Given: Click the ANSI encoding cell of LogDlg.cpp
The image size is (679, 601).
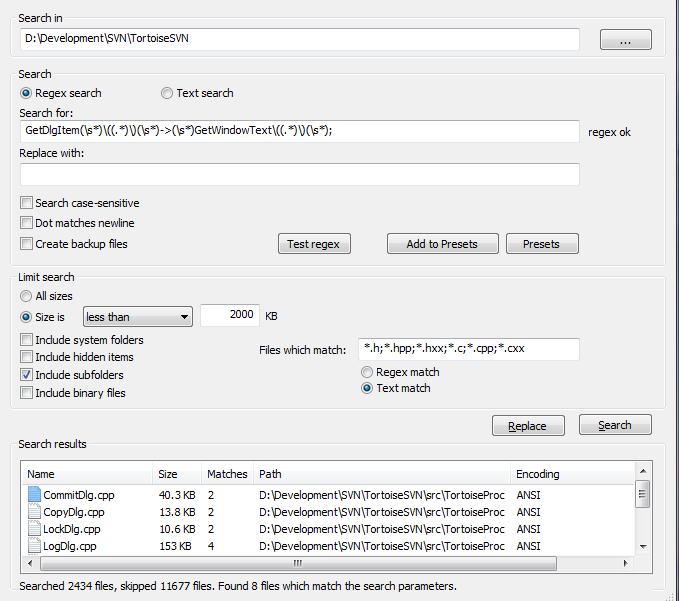Looking at the screenshot, I should click(x=528, y=546).
